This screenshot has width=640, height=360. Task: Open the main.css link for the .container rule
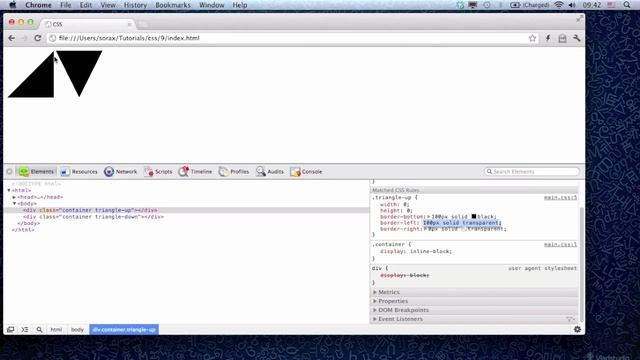[x=560, y=244]
